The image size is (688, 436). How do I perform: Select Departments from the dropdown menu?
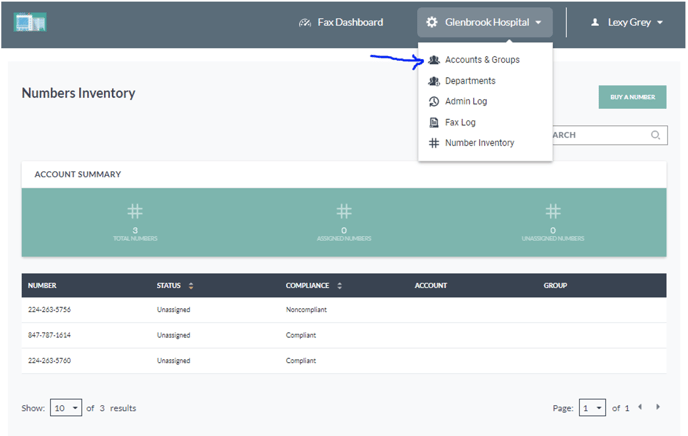pos(469,81)
